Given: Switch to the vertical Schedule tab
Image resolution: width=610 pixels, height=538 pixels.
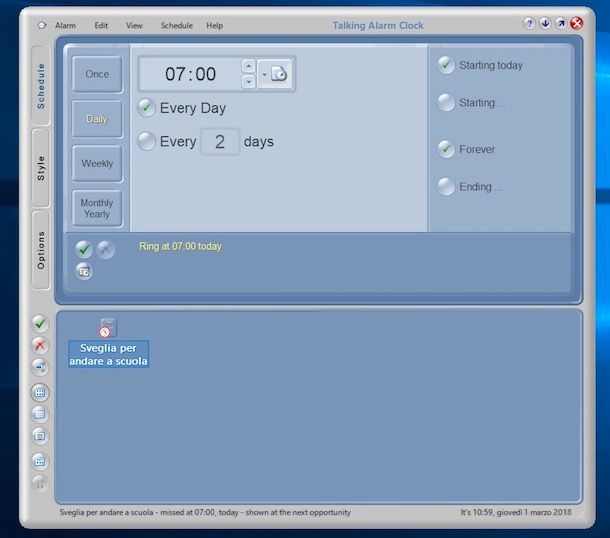Looking at the screenshot, I should (41, 86).
